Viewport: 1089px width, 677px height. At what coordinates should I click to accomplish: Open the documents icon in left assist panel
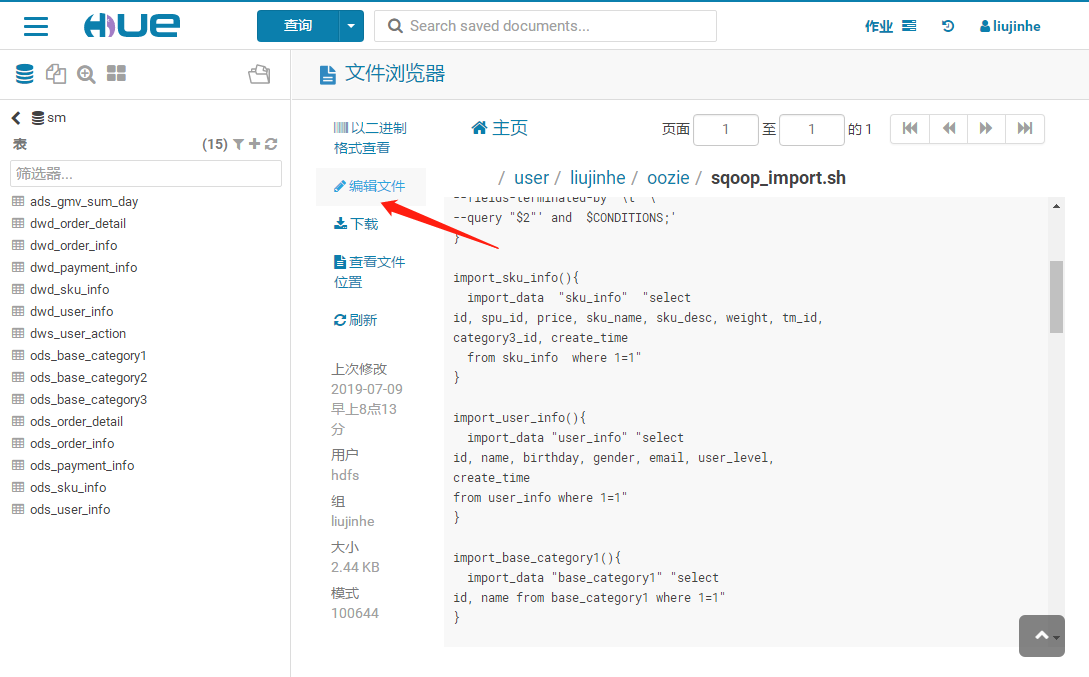(56, 73)
